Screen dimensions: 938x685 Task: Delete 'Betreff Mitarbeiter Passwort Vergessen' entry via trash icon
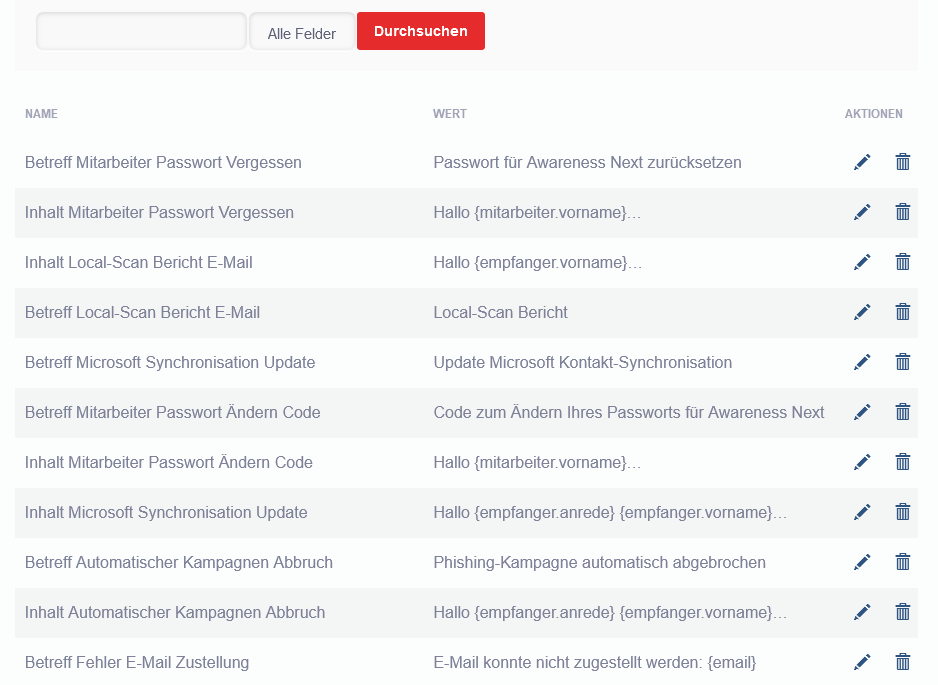[902, 162]
